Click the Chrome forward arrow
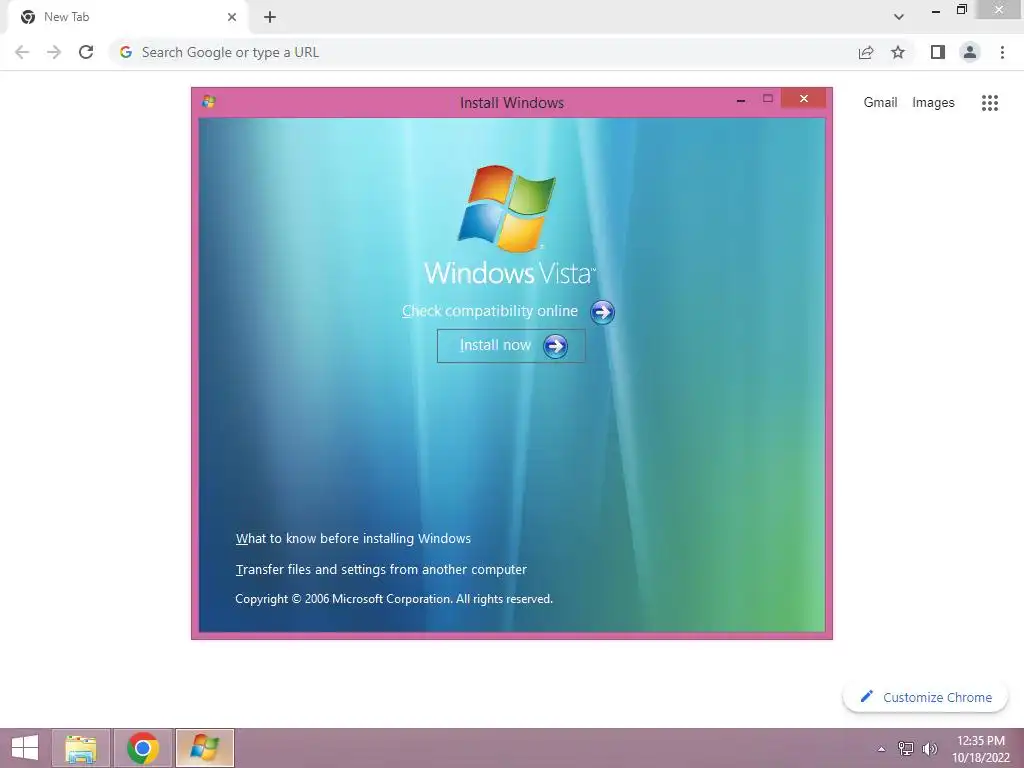The image size is (1024, 768). 54,52
